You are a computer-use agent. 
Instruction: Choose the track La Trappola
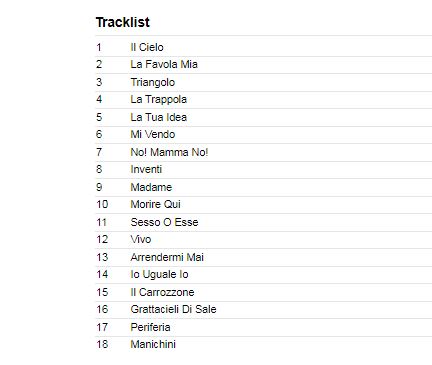(159, 99)
